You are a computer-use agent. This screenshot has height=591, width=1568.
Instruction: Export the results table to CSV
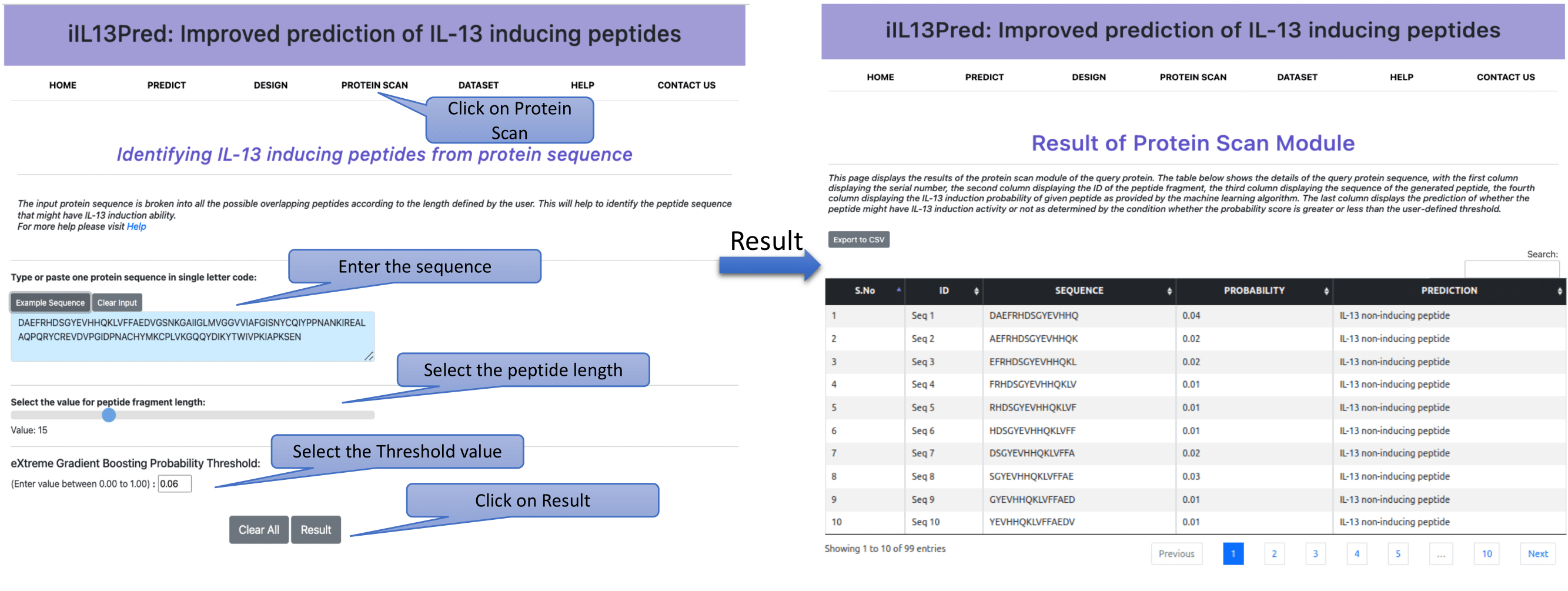coord(858,240)
